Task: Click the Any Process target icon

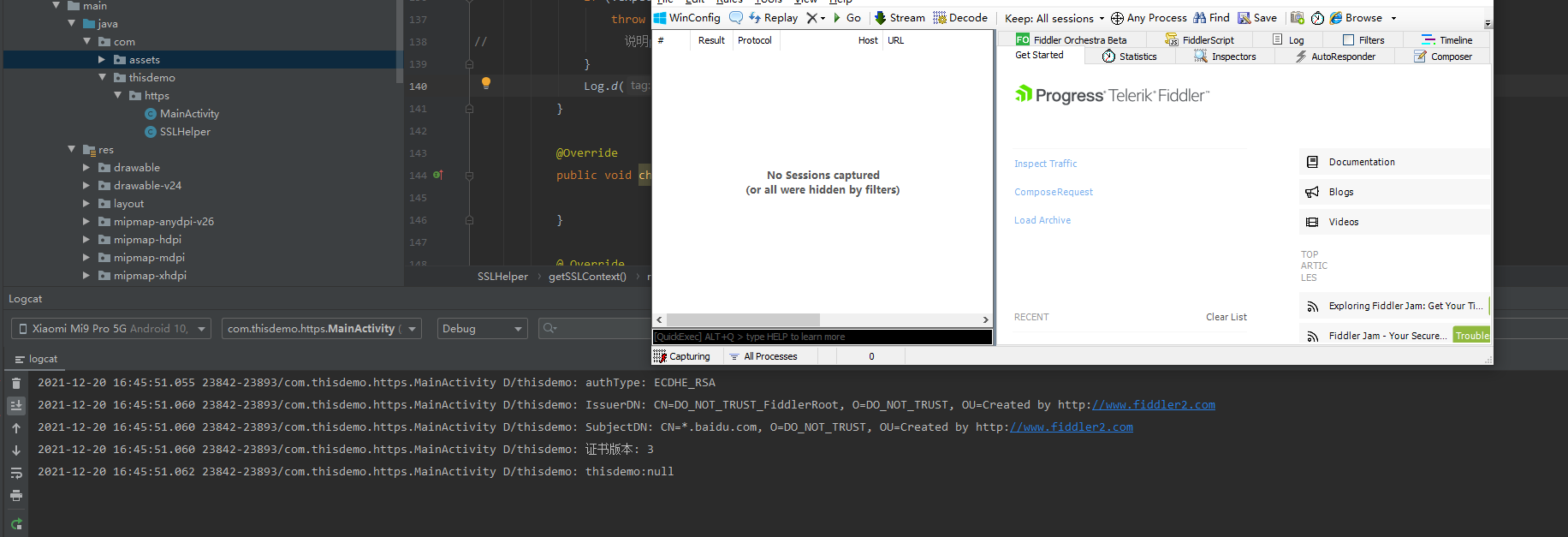Action: pyautogui.click(x=1117, y=18)
